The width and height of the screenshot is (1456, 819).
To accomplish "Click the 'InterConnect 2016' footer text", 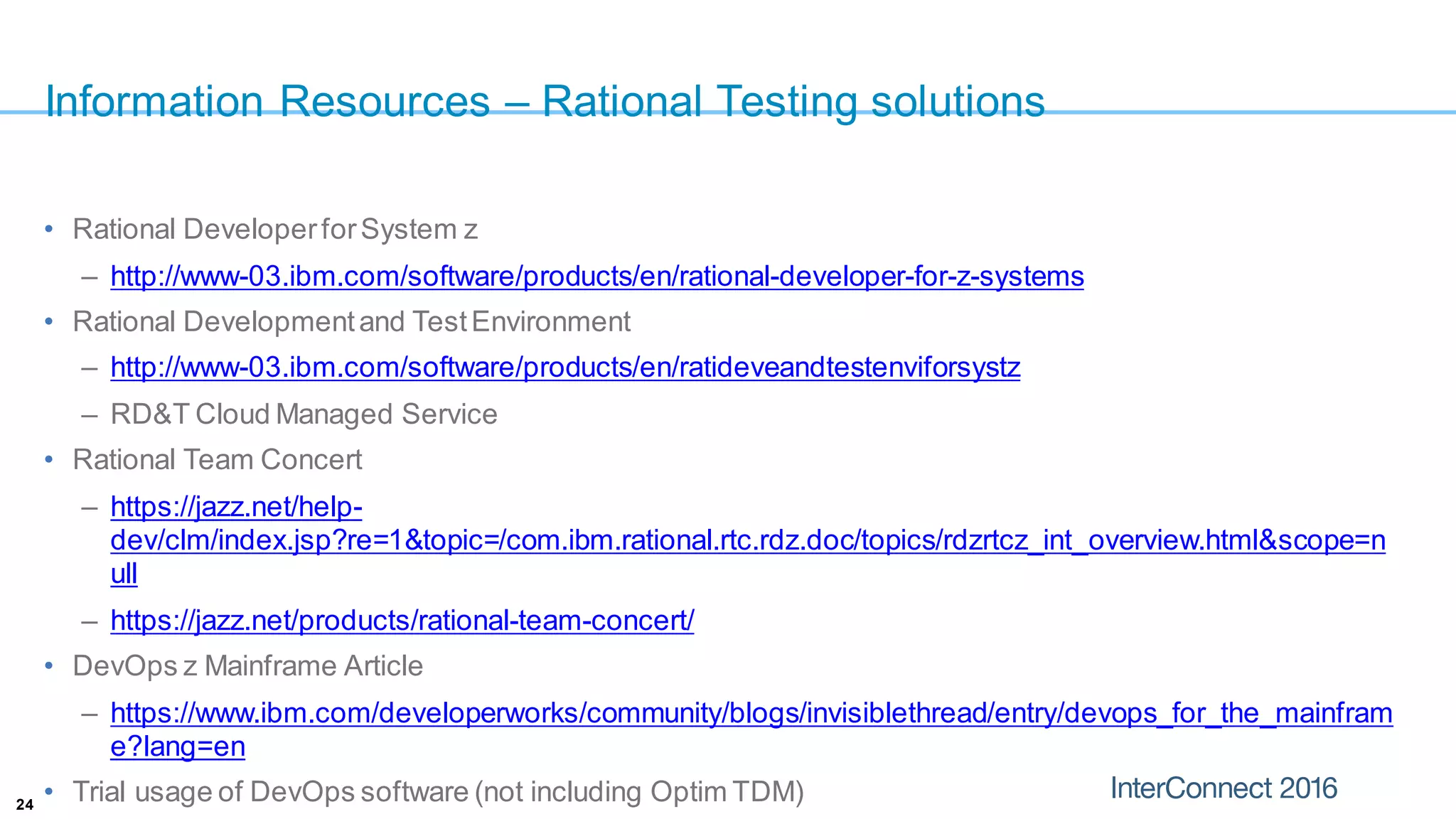I will [1224, 788].
